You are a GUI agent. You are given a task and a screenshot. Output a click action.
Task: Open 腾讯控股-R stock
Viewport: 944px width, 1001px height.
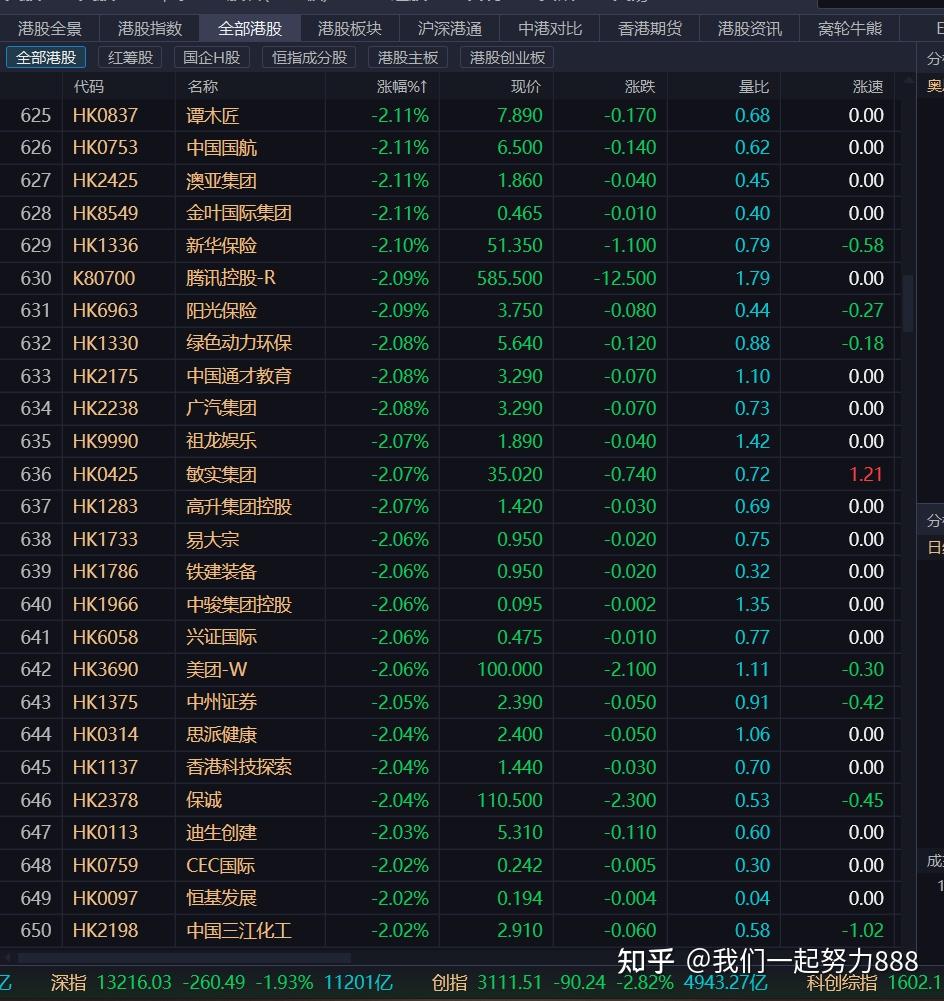click(x=450, y=278)
